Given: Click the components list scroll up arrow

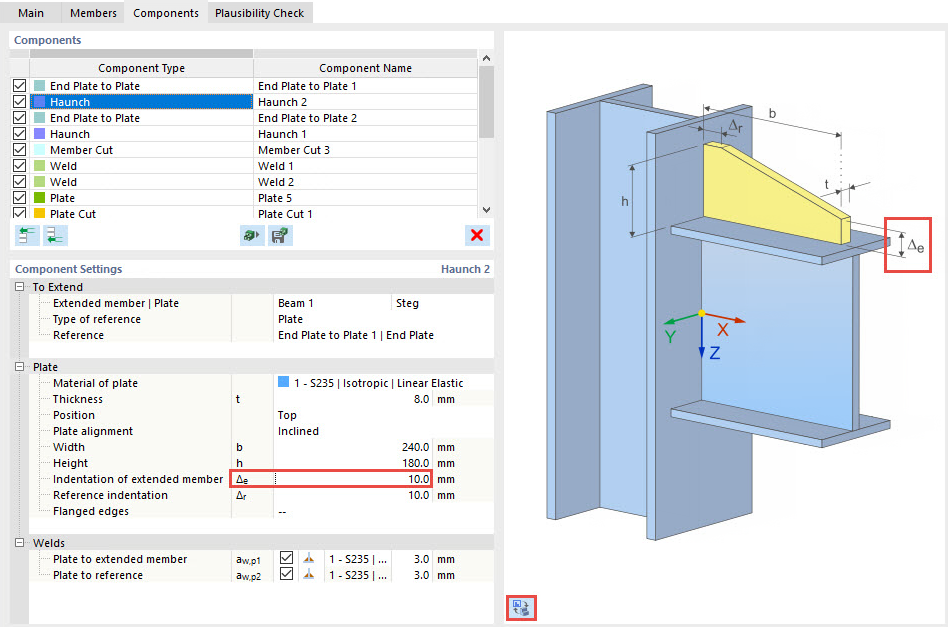Looking at the screenshot, I should [x=486, y=58].
